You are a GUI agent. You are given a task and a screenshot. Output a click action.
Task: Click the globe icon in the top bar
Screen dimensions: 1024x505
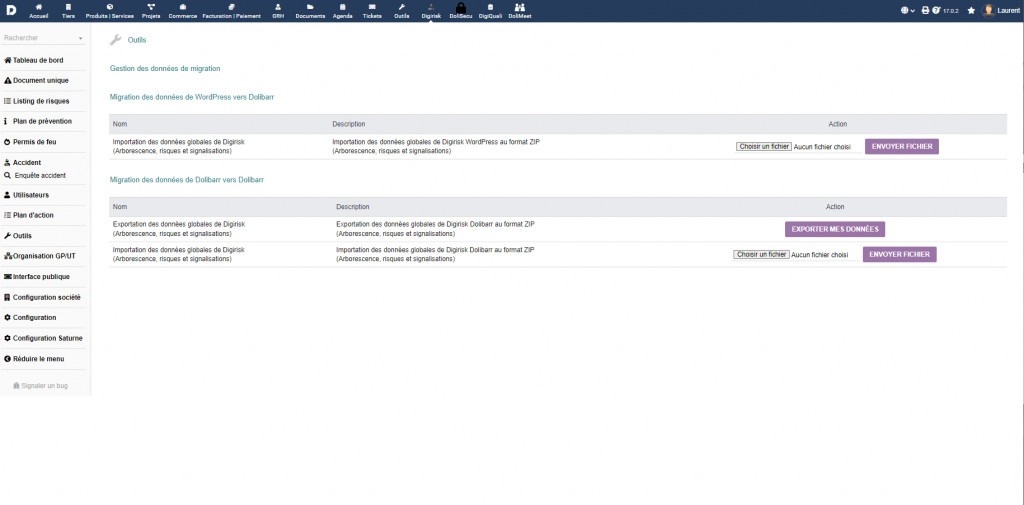[904, 10]
